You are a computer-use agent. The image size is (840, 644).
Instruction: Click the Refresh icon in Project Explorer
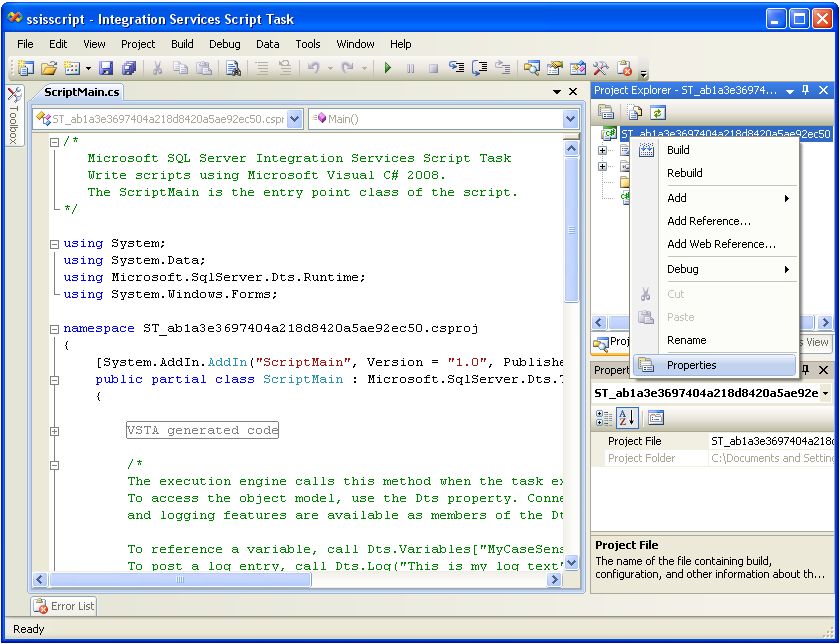point(658,113)
